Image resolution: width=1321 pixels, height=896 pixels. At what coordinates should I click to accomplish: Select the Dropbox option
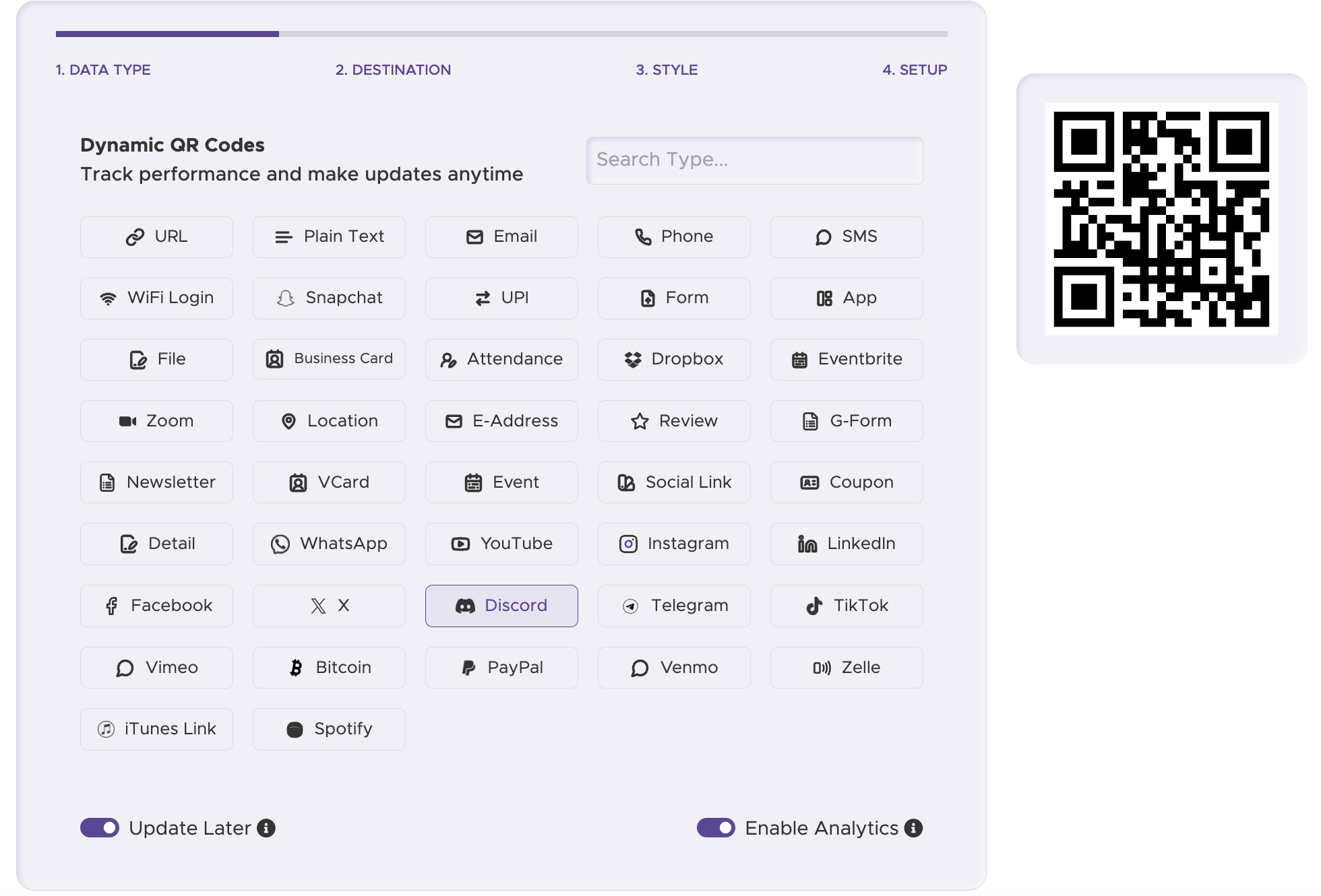pyautogui.click(x=673, y=359)
